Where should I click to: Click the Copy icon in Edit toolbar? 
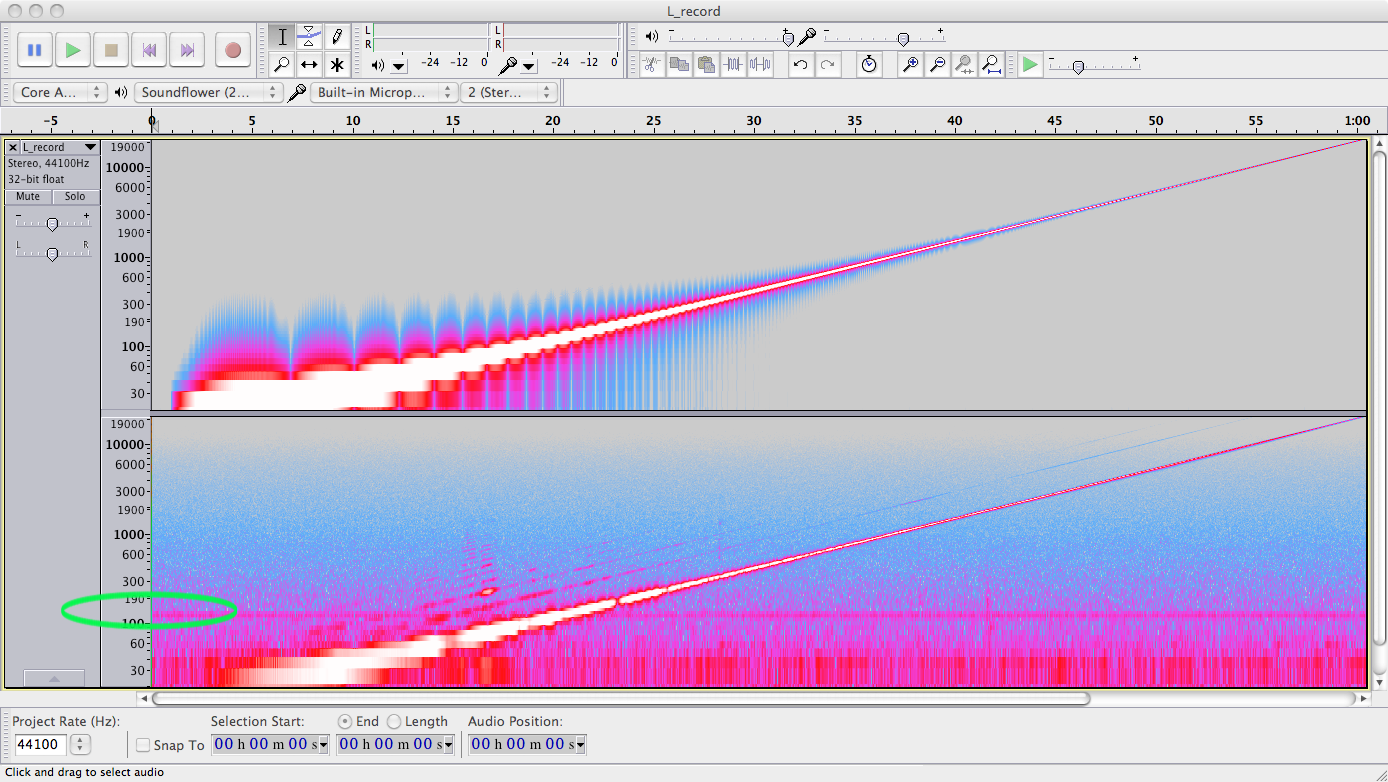click(x=679, y=65)
